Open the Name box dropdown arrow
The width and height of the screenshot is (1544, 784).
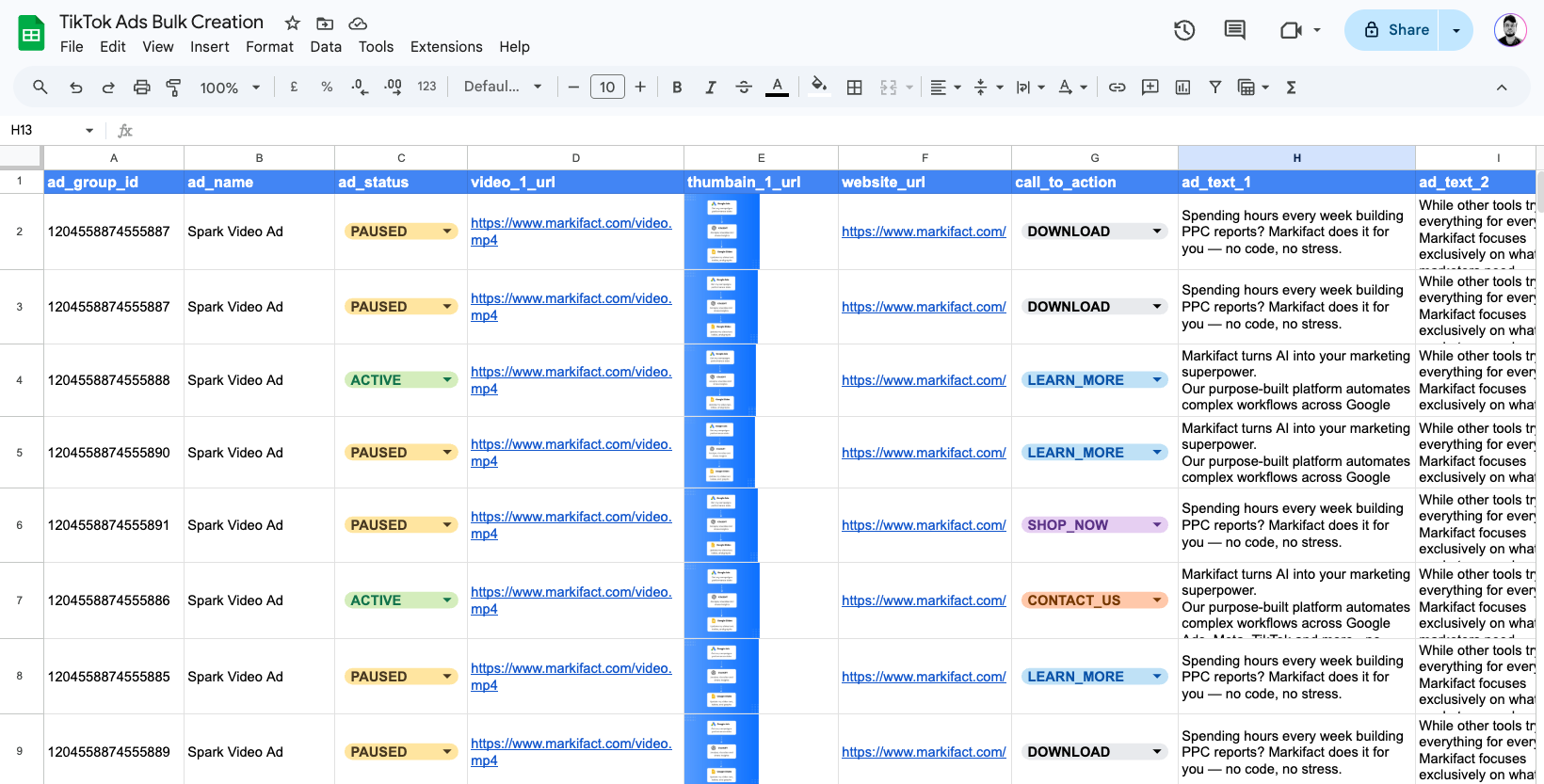(89, 131)
